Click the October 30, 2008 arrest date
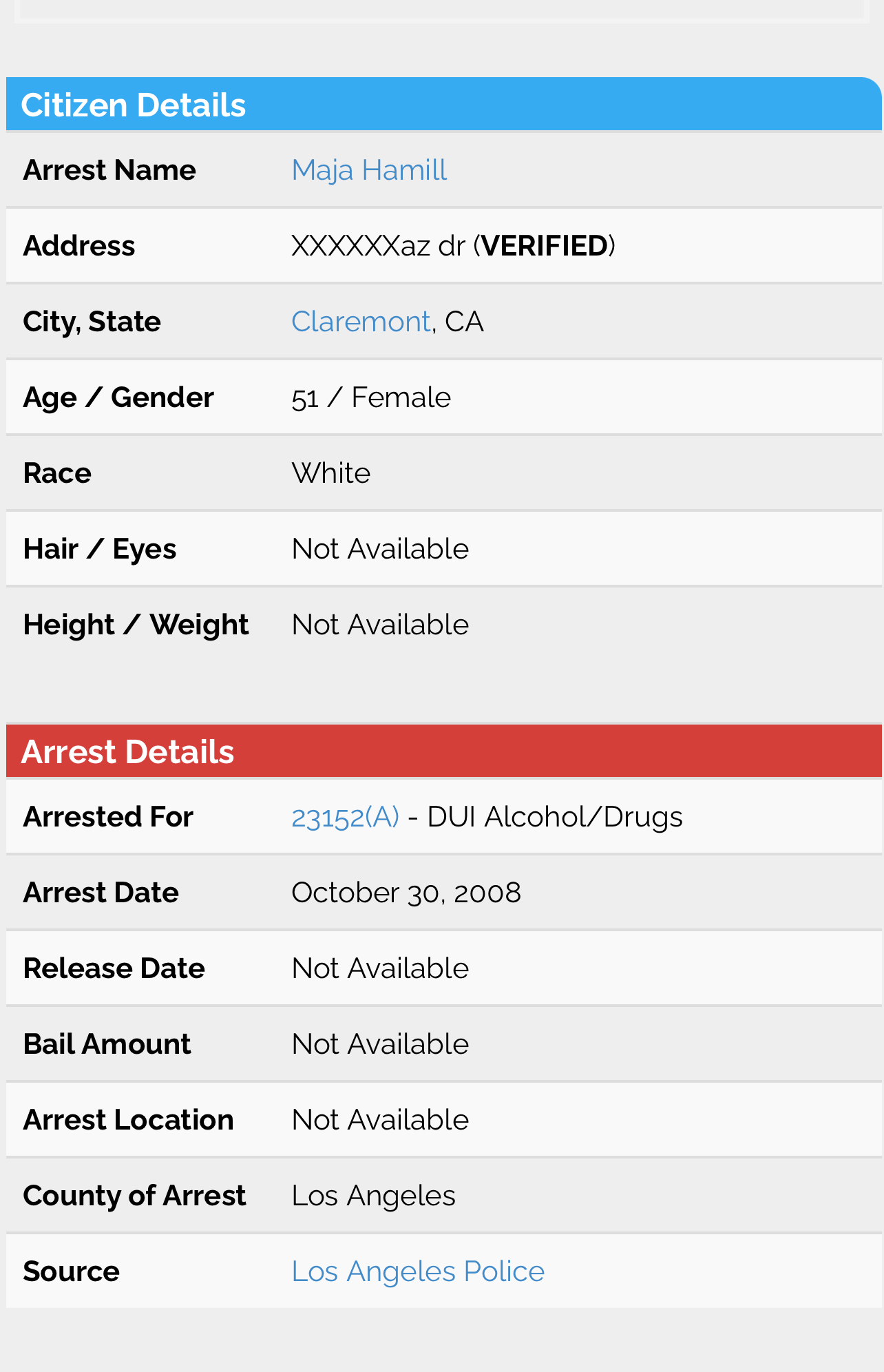This screenshot has width=884, height=1372. point(406,893)
